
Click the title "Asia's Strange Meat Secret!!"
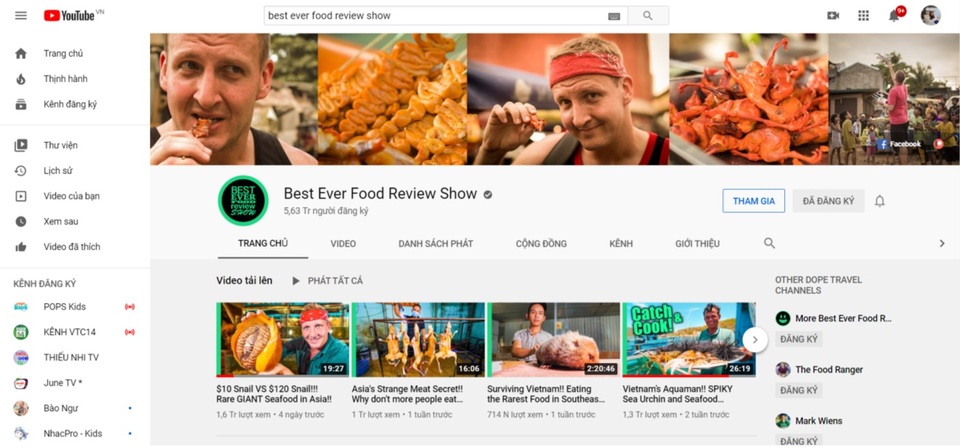pos(407,394)
